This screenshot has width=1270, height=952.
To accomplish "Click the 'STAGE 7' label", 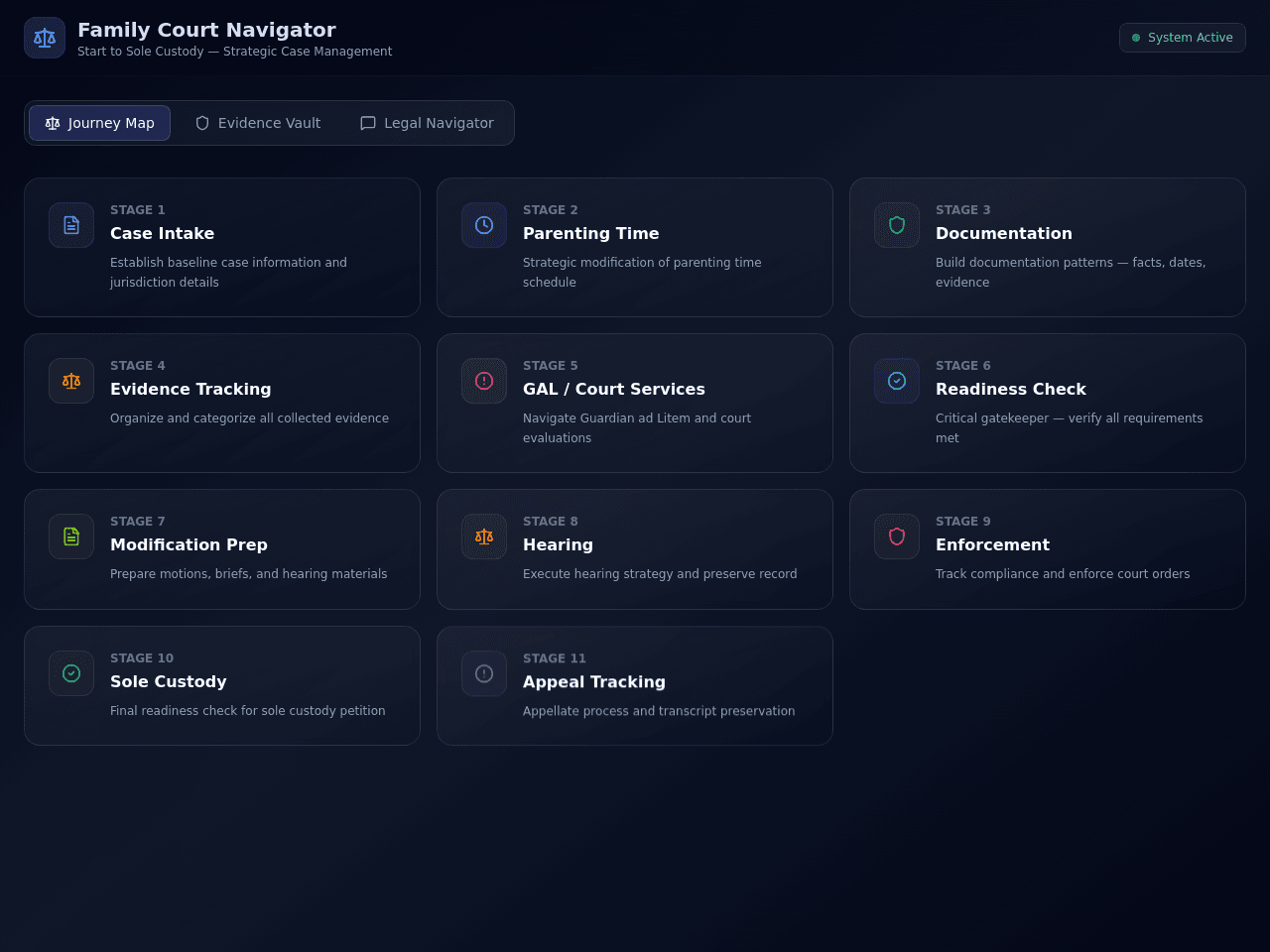I will coord(137,522).
